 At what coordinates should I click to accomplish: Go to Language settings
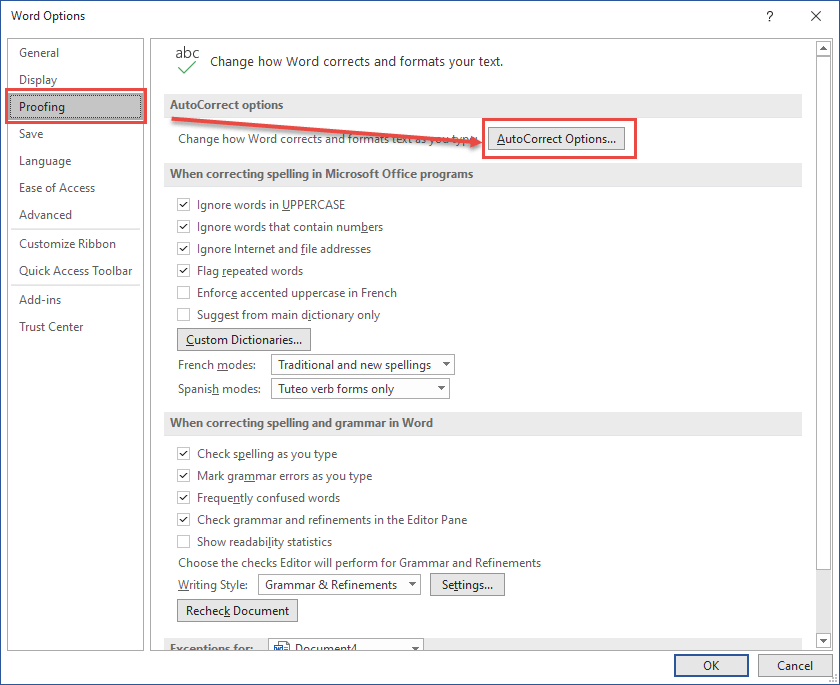[x=45, y=161]
